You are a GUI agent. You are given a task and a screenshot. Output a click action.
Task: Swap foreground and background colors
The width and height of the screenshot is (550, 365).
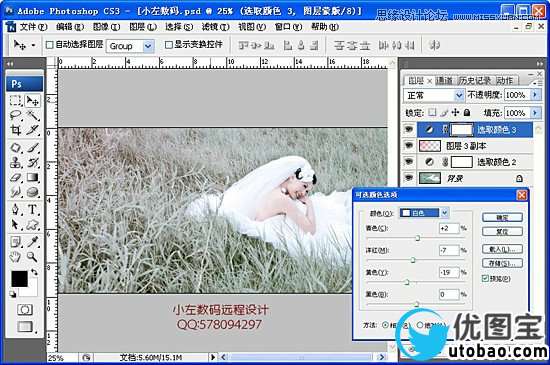pos(34,272)
